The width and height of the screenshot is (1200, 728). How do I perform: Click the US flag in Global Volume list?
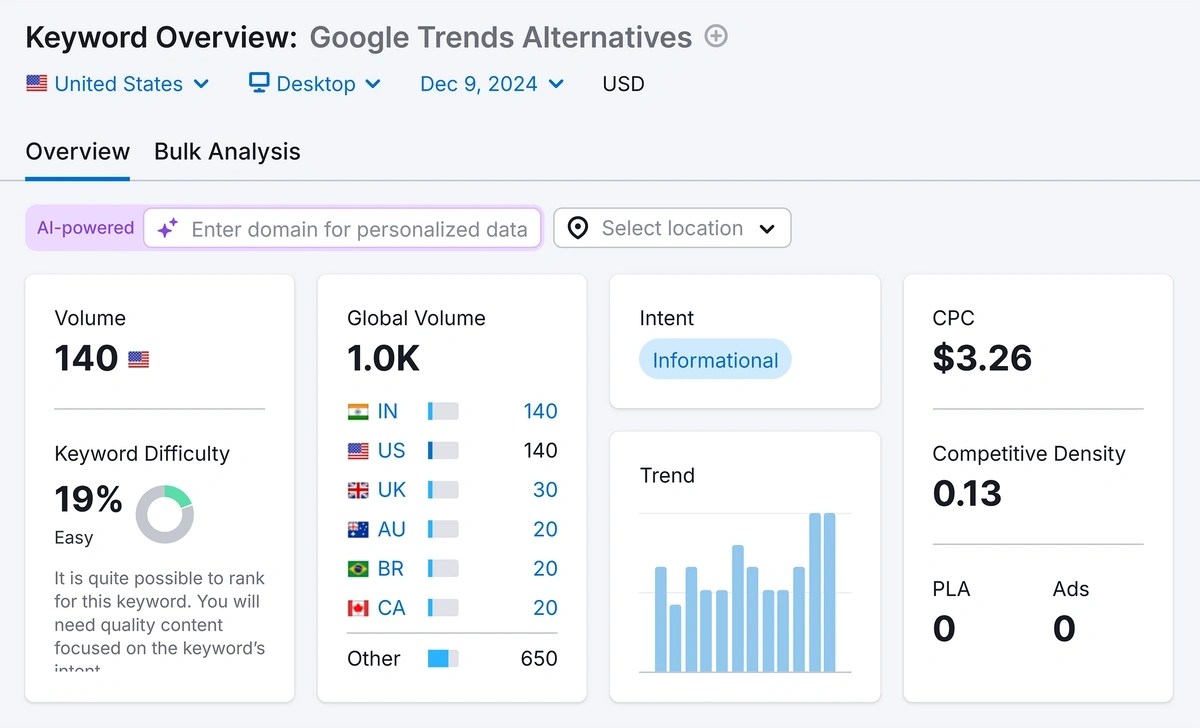pyautogui.click(x=358, y=451)
